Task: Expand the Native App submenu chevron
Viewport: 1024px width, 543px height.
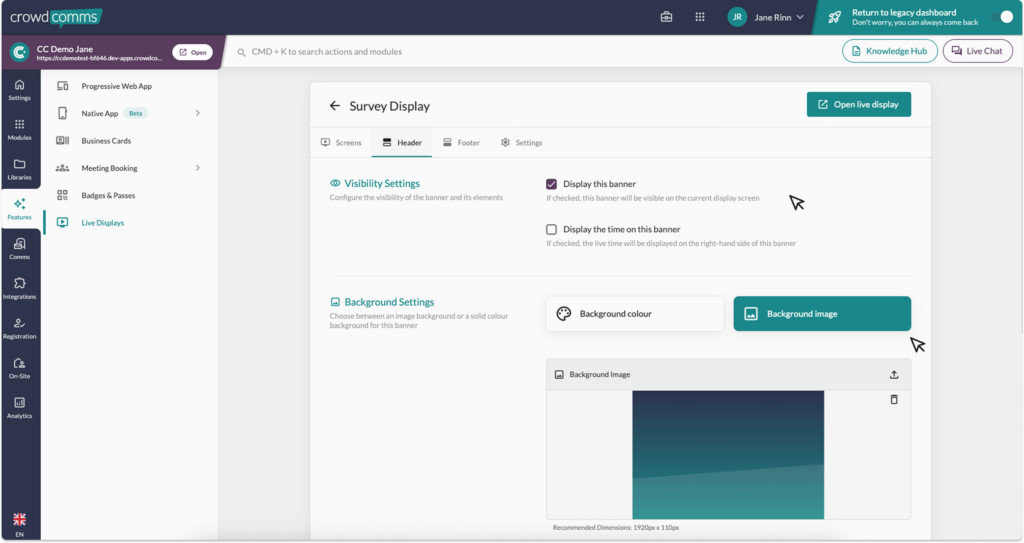Action: point(197,113)
